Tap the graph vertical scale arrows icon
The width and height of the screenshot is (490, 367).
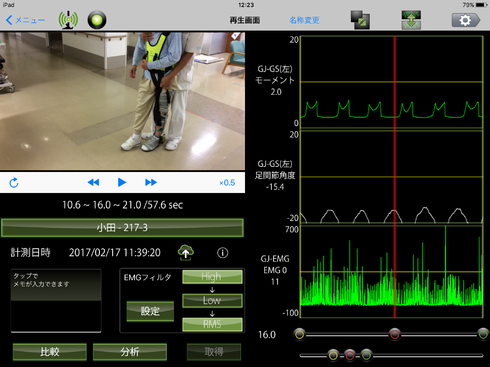tap(411, 20)
